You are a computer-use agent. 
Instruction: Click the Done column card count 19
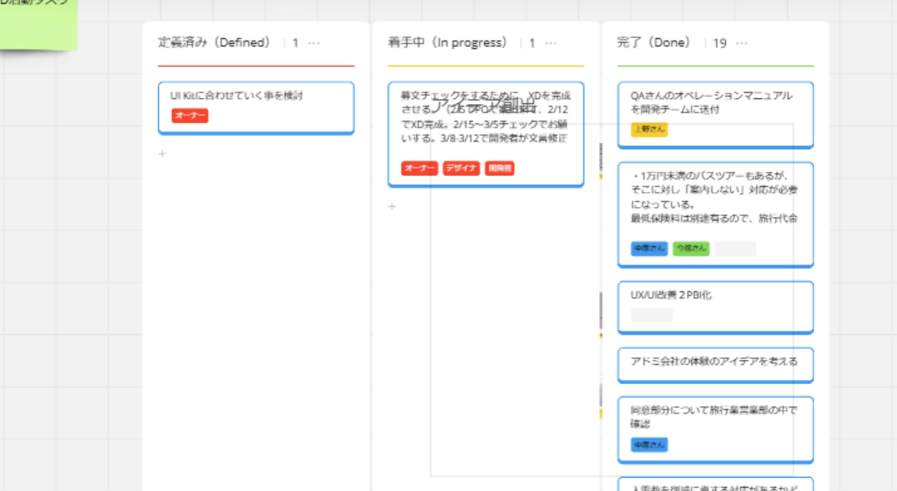(719, 43)
